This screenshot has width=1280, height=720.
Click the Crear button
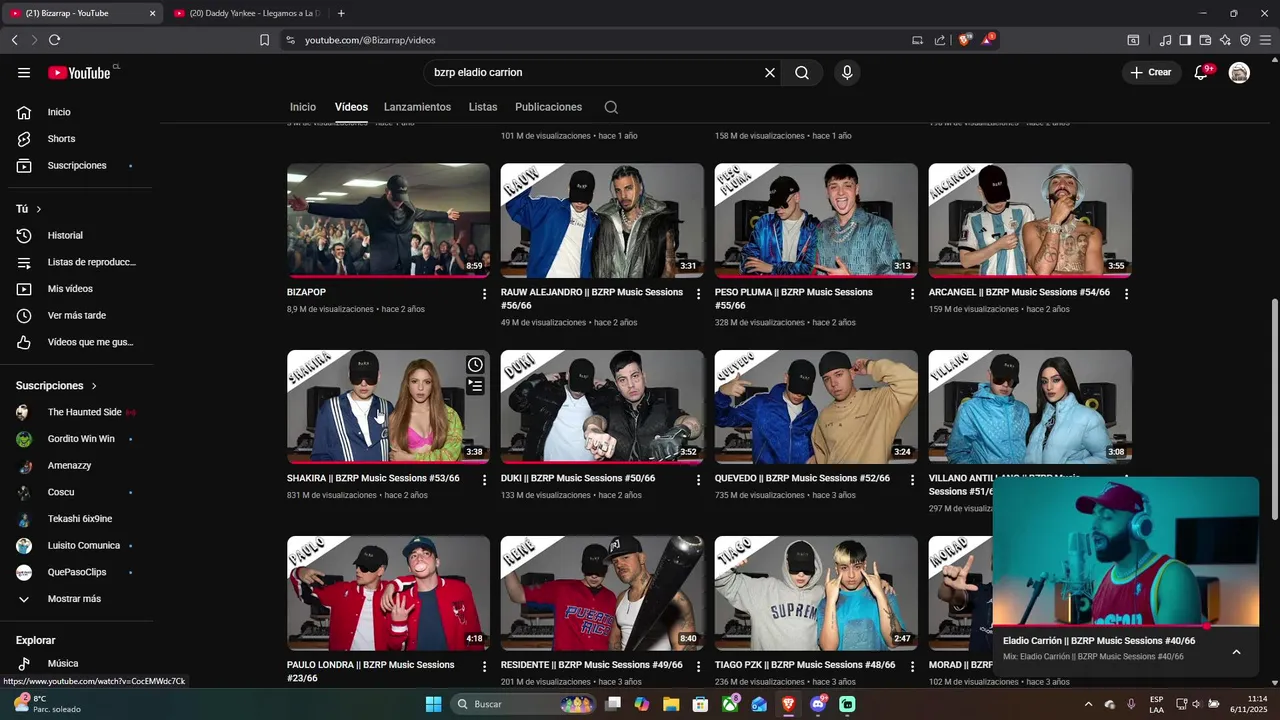coord(1151,72)
